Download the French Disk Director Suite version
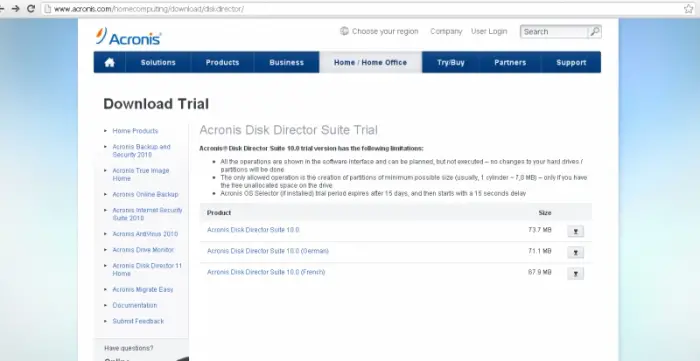The width and height of the screenshot is (700, 361). (575, 274)
